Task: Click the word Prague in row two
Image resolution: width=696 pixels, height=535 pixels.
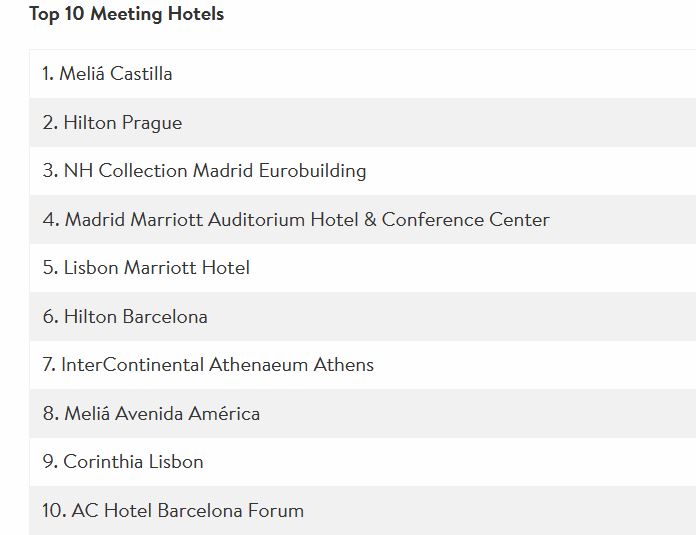Action: click(x=152, y=123)
